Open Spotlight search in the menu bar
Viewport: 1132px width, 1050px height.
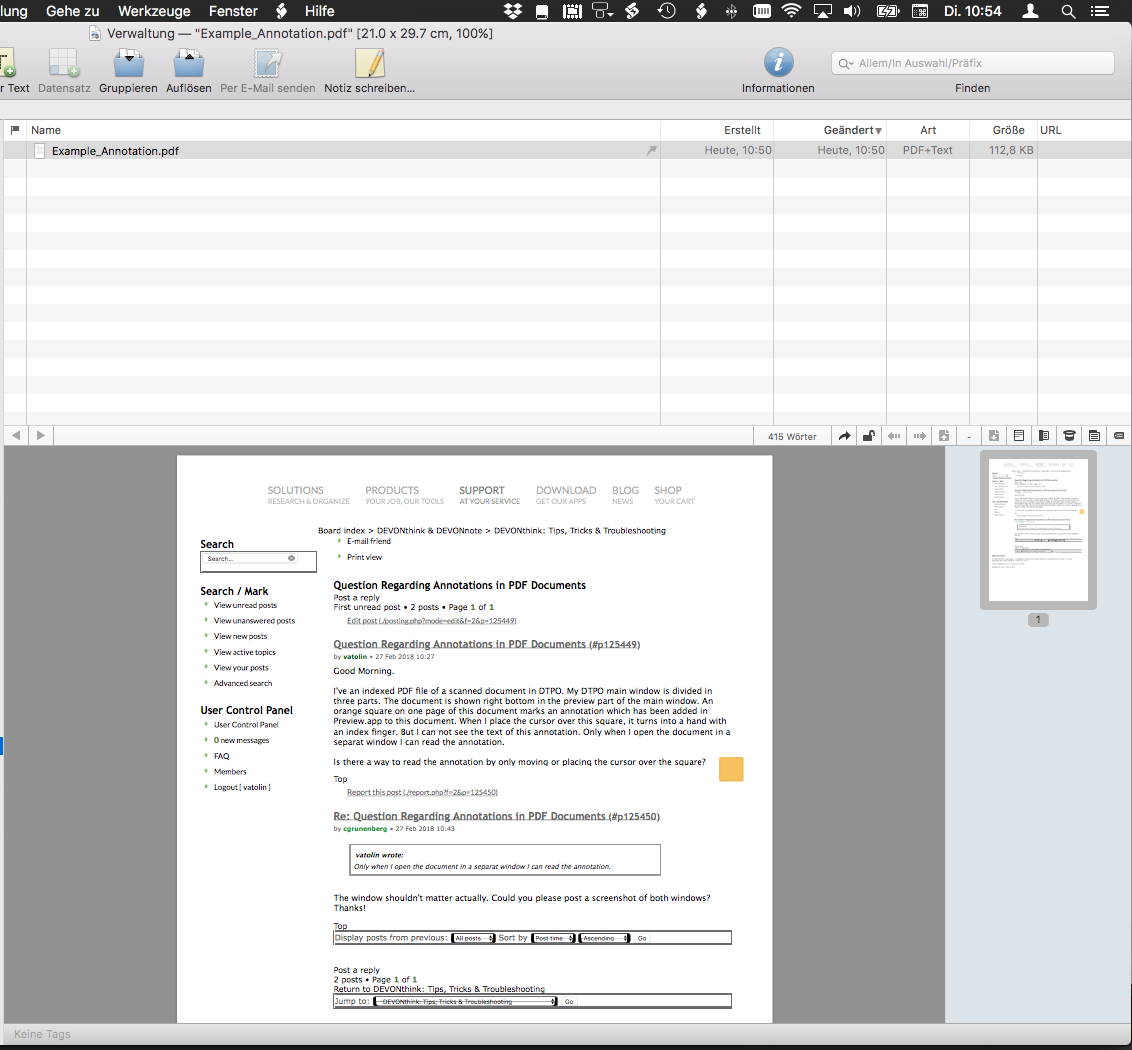coord(1068,11)
